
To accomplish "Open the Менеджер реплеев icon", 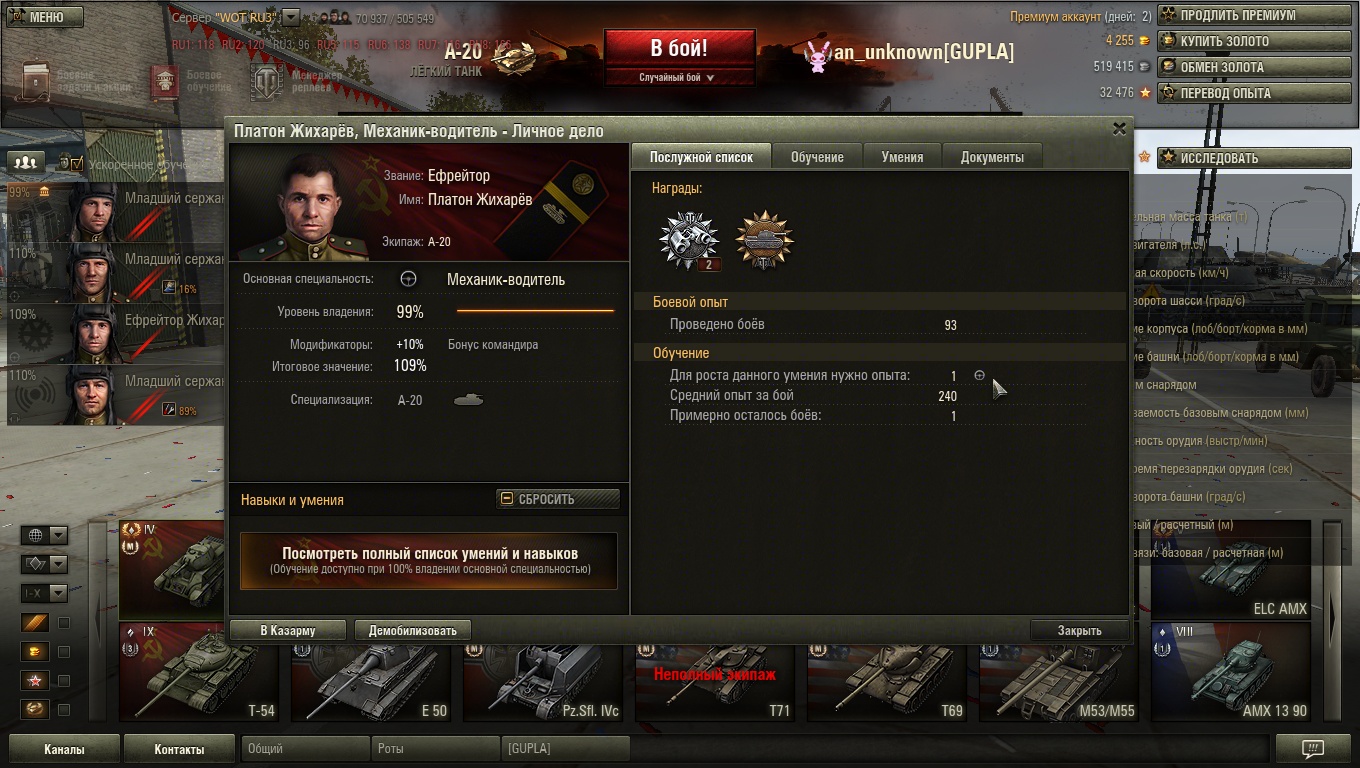I will [267, 81].
